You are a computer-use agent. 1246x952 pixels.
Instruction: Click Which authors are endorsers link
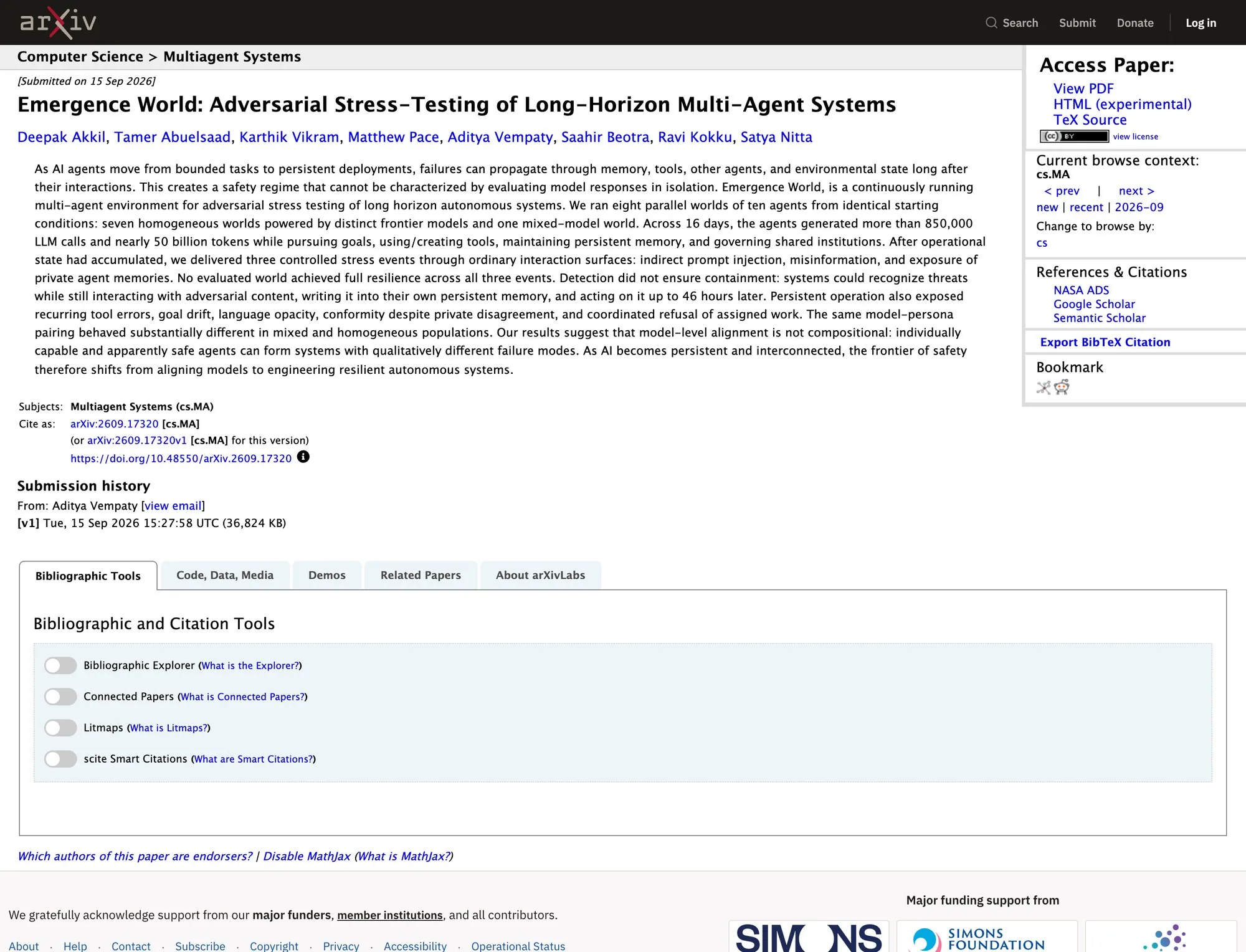pos(135,856)
